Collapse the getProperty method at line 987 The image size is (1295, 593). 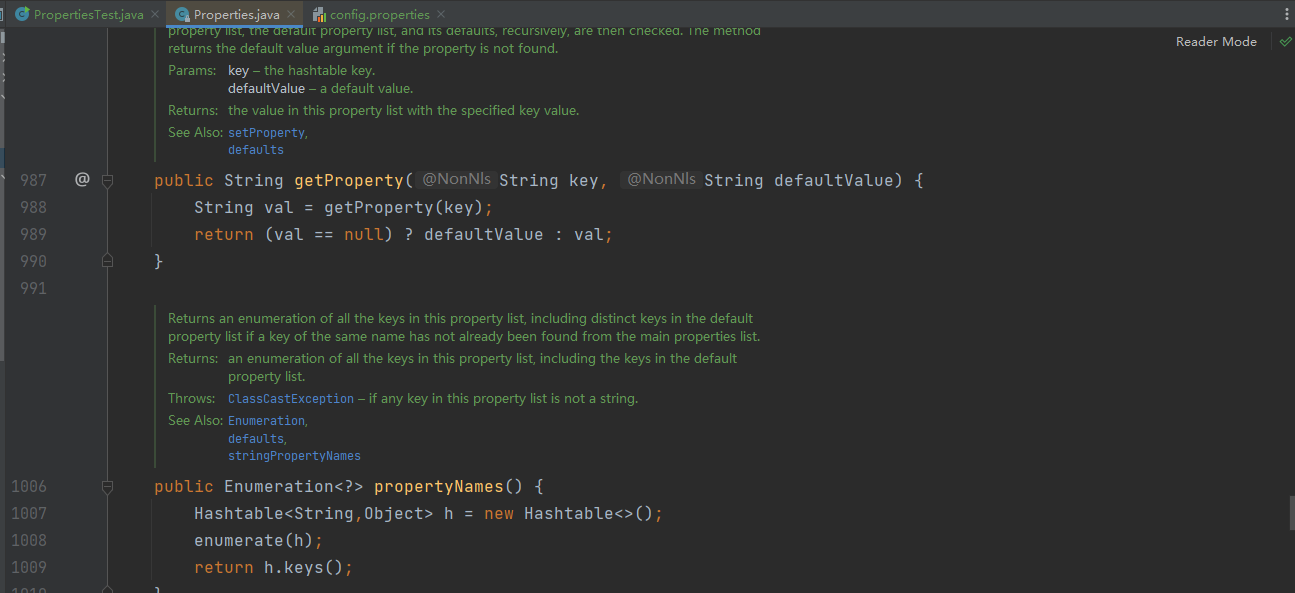pyautogui.click(x=107, y=181)
